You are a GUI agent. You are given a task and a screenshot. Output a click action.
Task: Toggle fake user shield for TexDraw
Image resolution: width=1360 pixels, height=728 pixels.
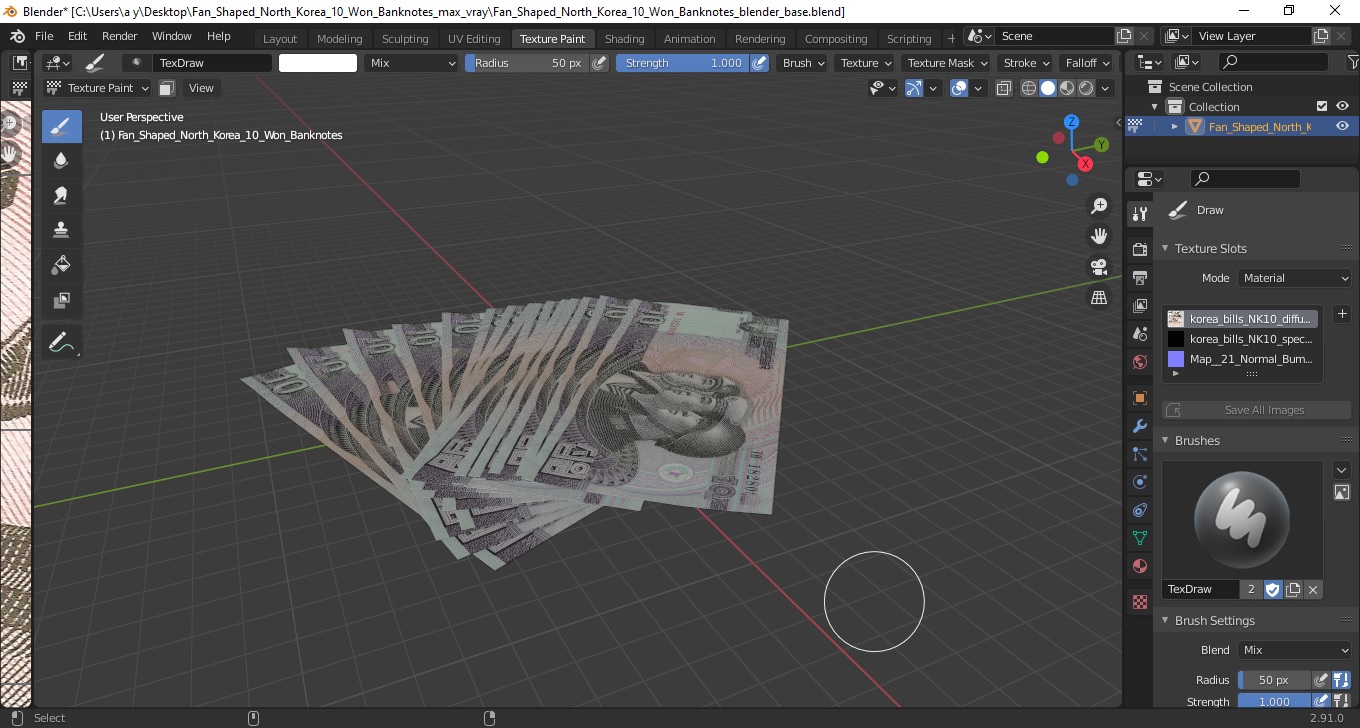[x=1272, y=590]
